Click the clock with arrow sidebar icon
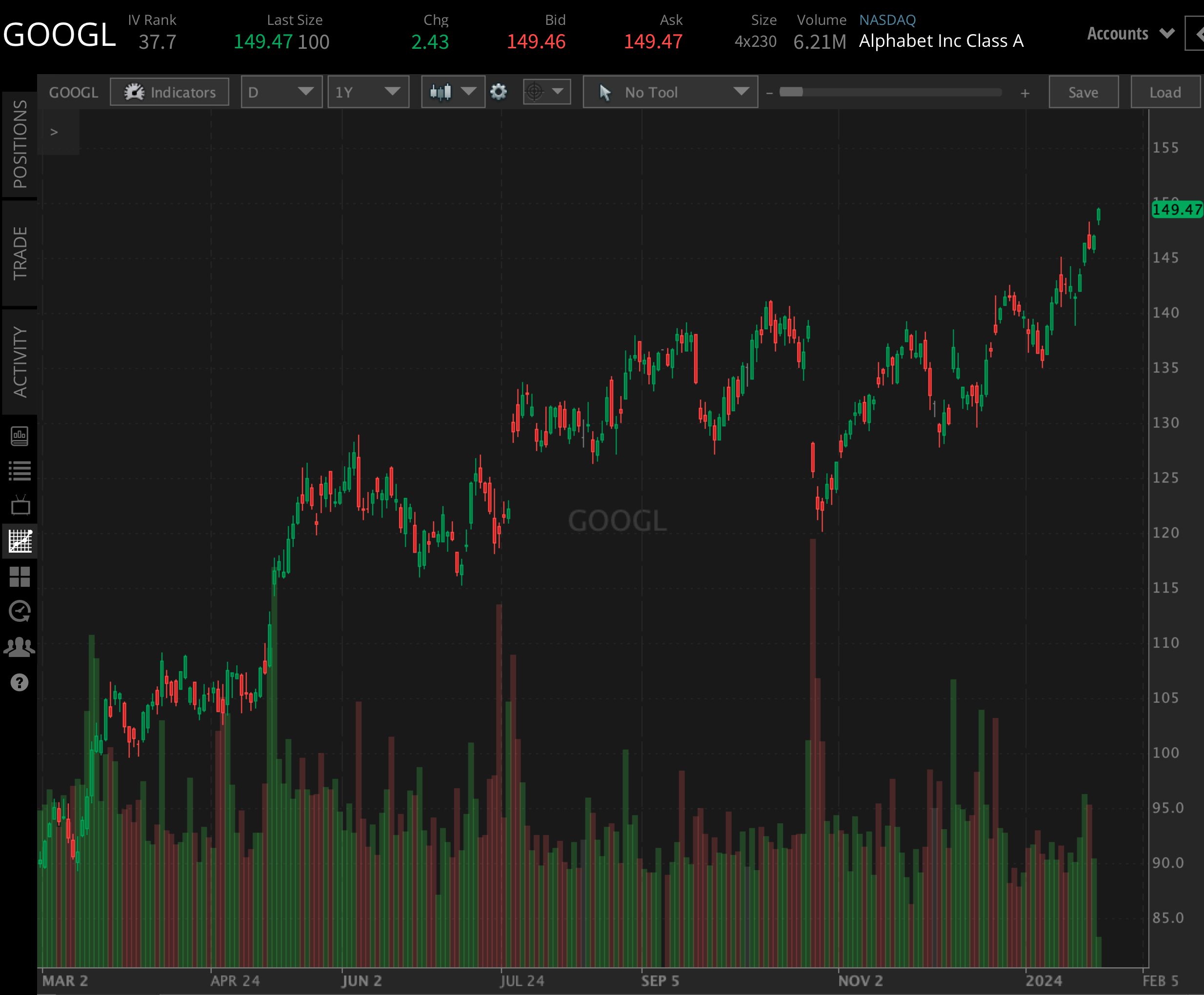 pos(20,612)
